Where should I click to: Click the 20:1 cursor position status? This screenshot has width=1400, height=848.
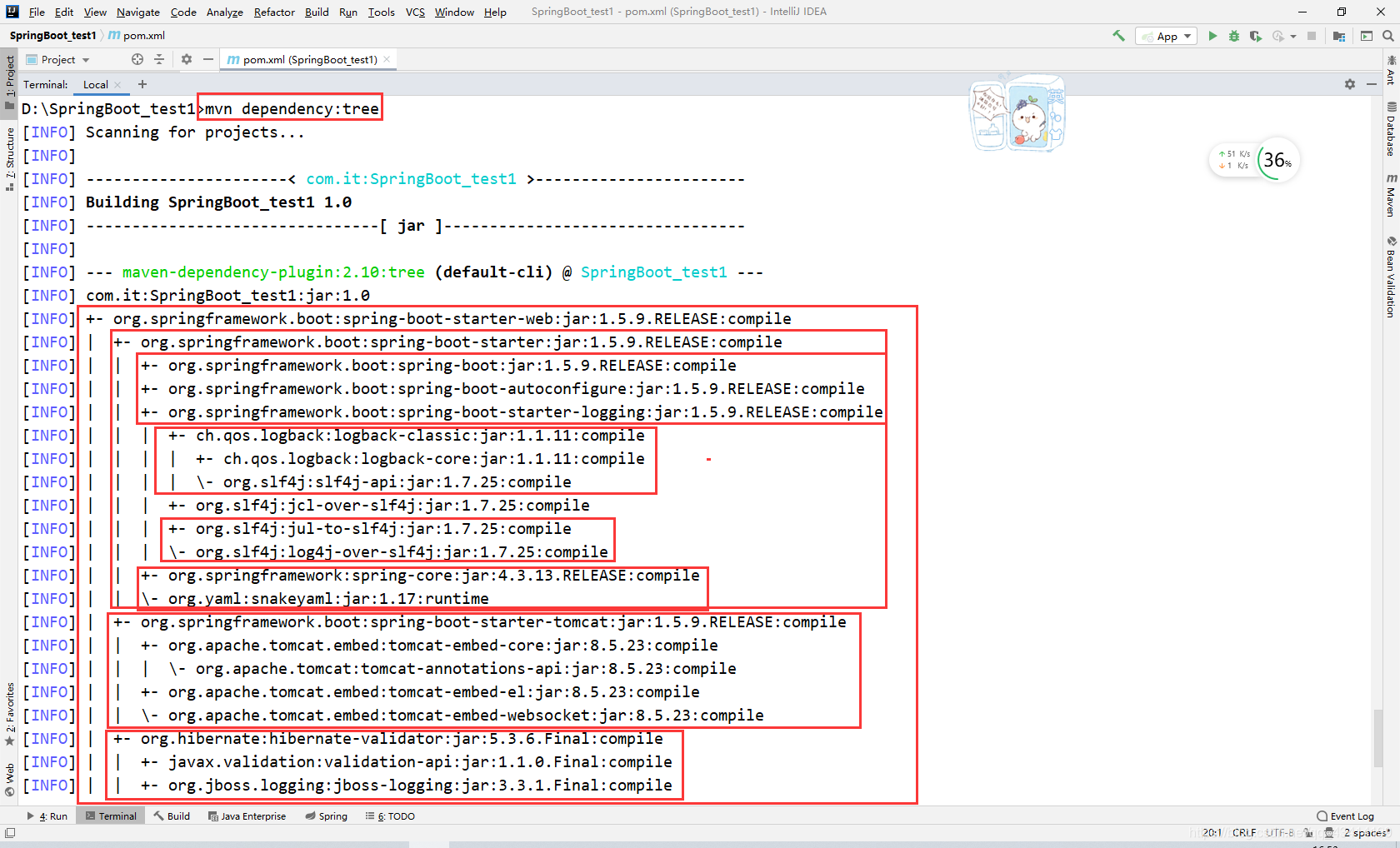tap(1212, 833)
